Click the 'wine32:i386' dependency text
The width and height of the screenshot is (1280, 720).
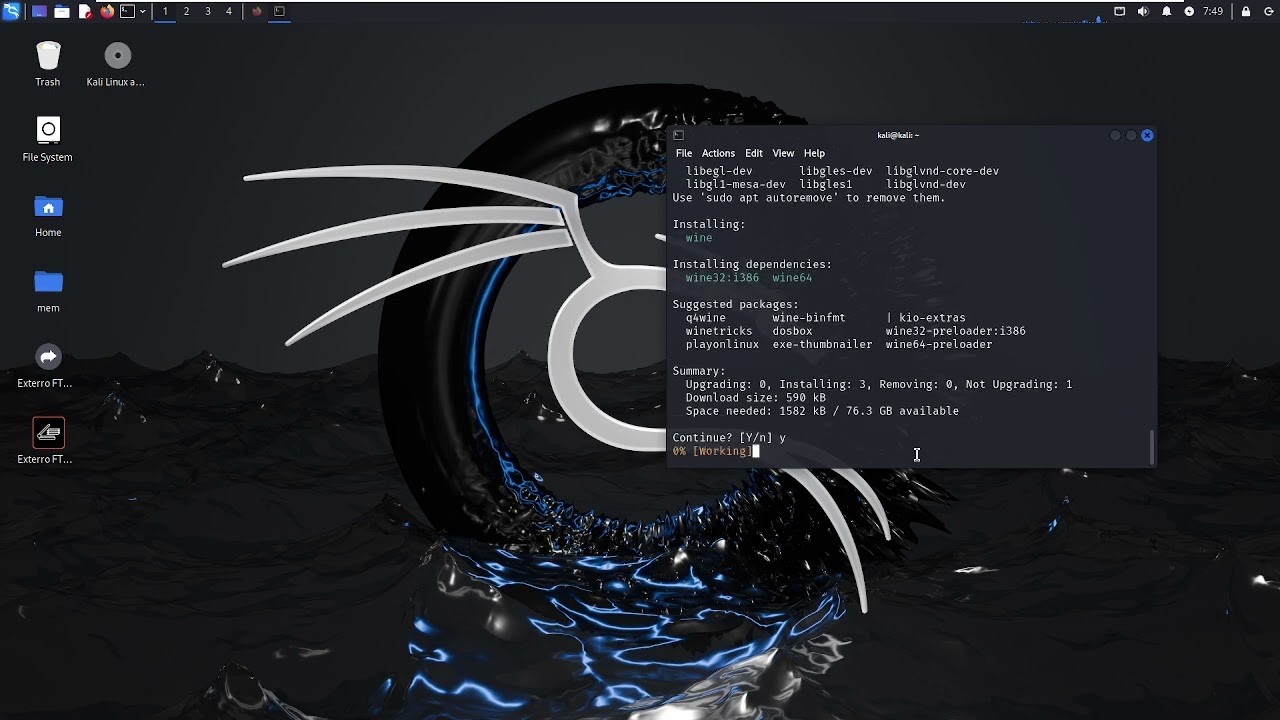pos(722,278)
